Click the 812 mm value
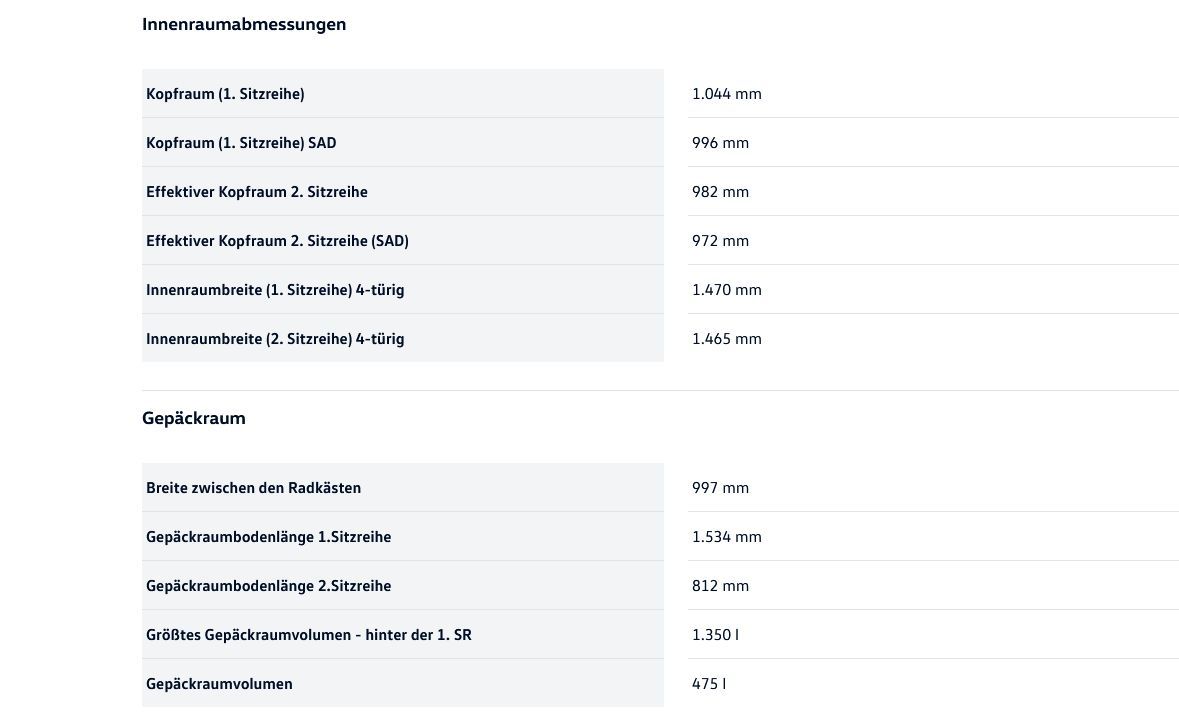 [x=720, y=586]
